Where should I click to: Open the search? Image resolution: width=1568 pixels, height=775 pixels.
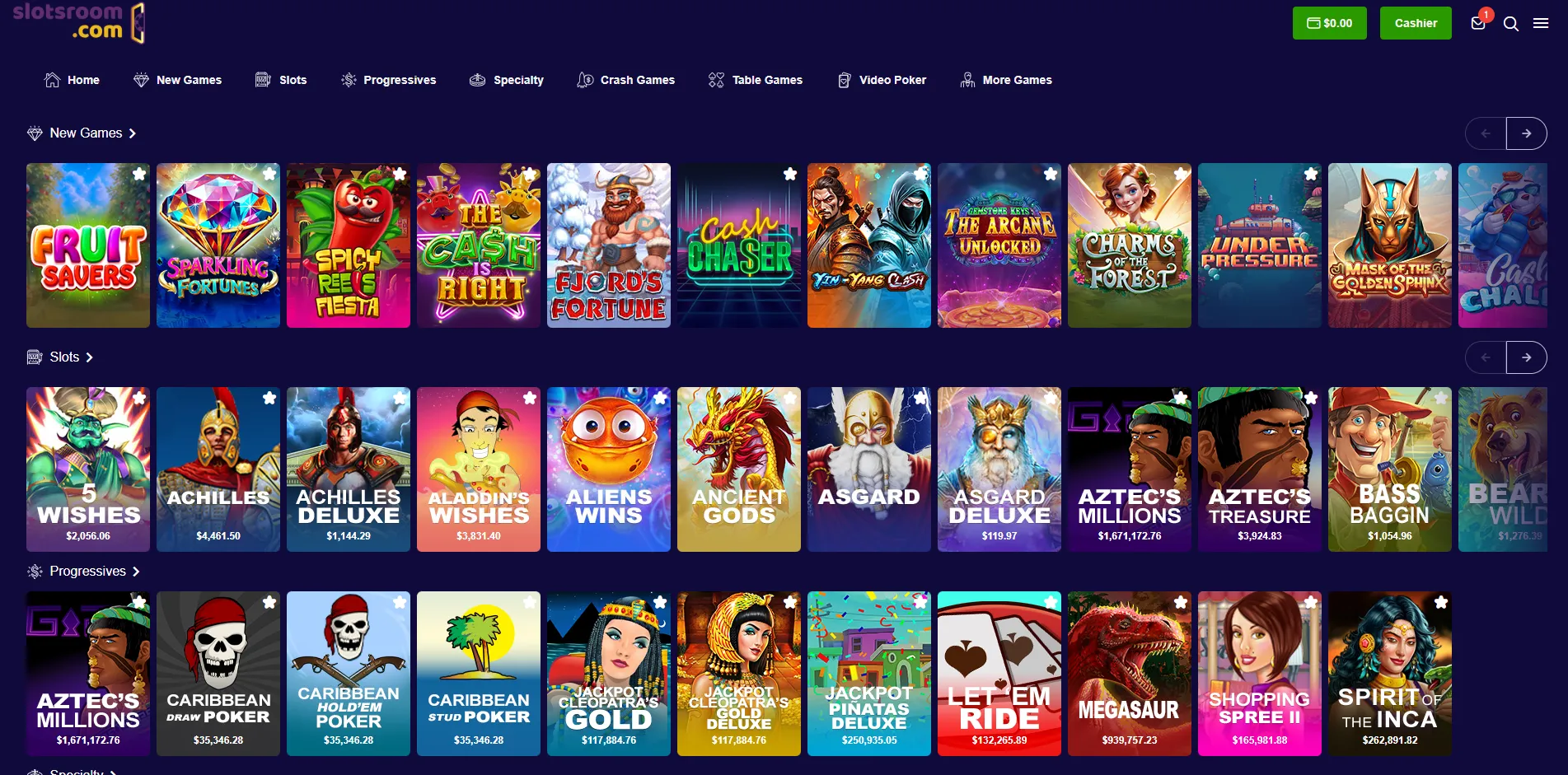click(x=1510, y=23)
